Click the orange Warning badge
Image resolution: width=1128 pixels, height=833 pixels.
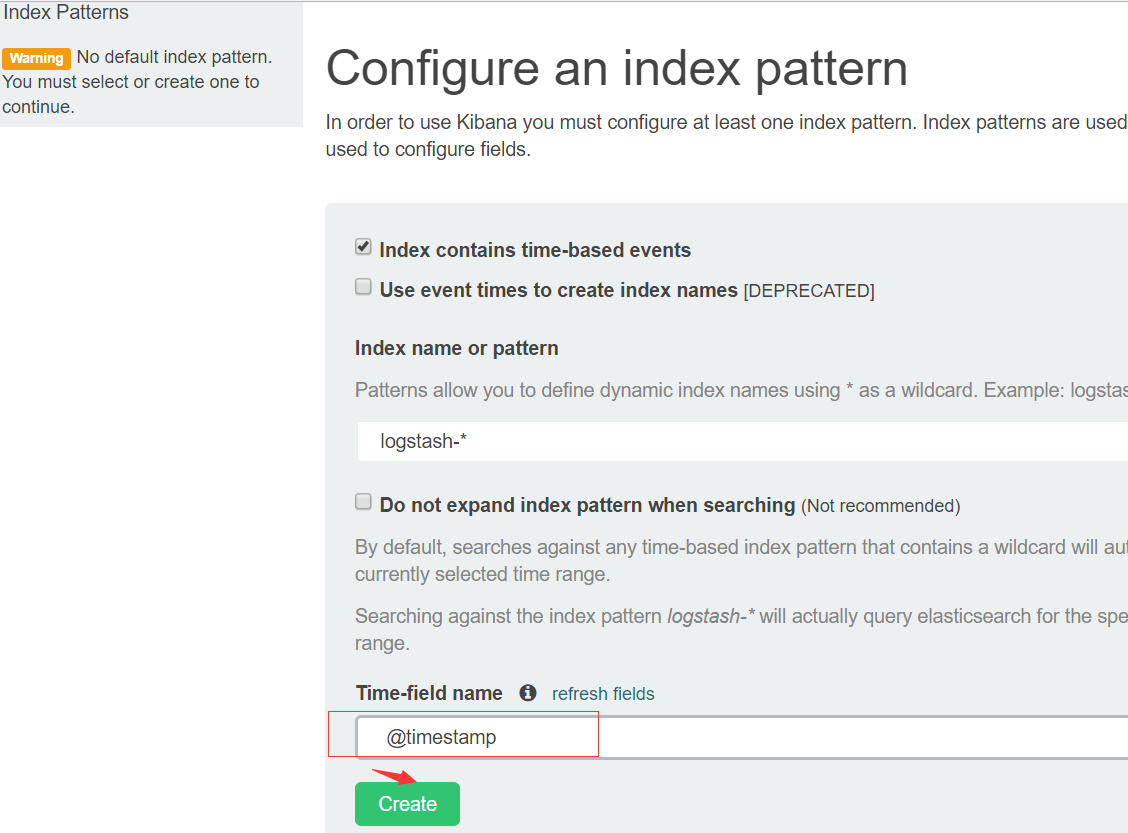click(37, 58)
